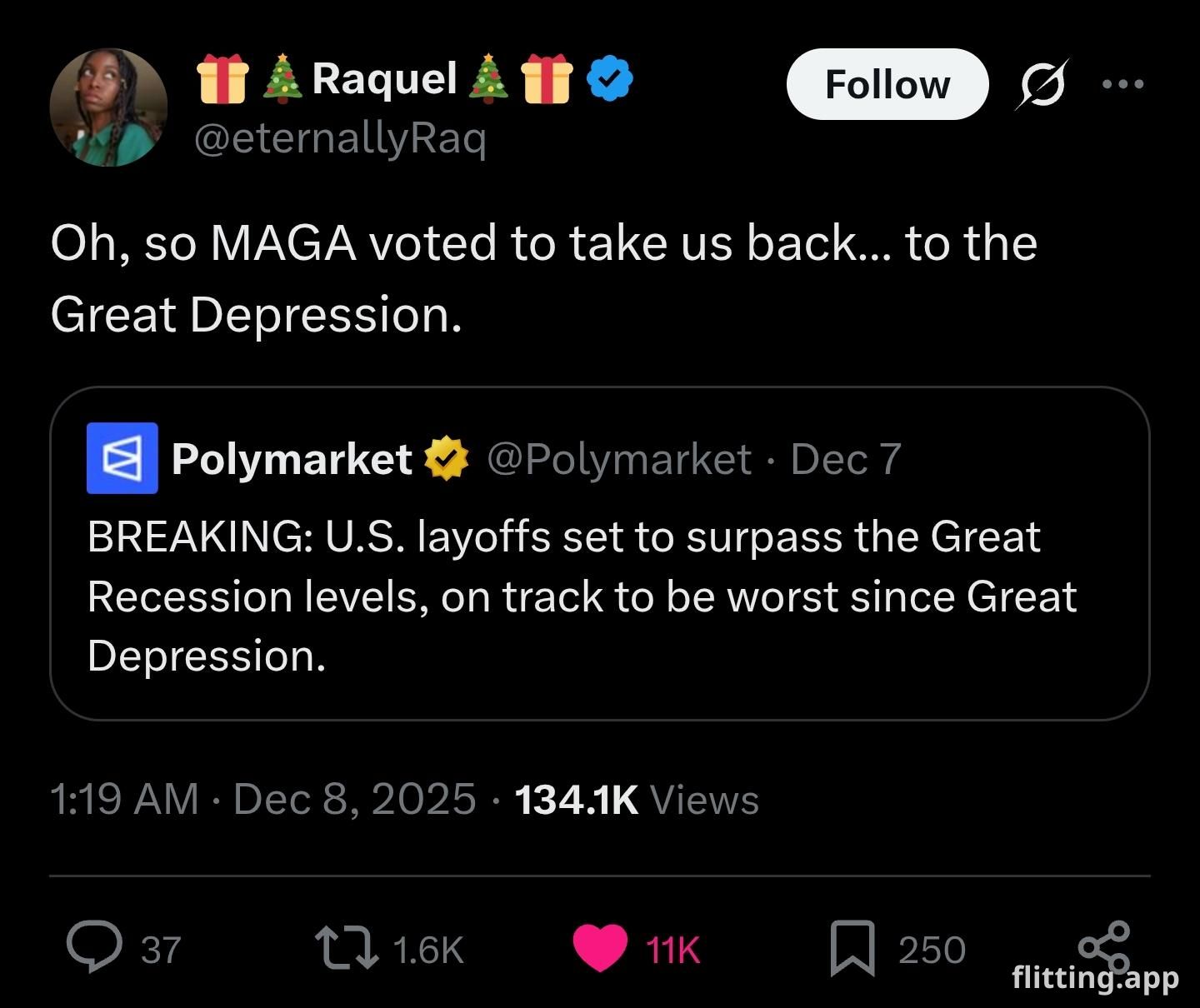Click the Polymarket logo avatar
This screenshot has width=1200, height=1008.
click(122, 458)
